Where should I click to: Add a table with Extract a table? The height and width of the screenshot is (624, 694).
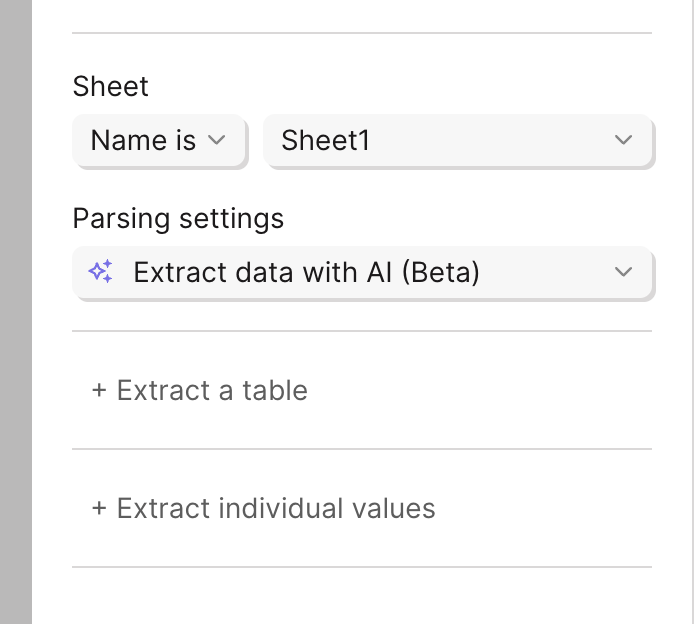200,390
